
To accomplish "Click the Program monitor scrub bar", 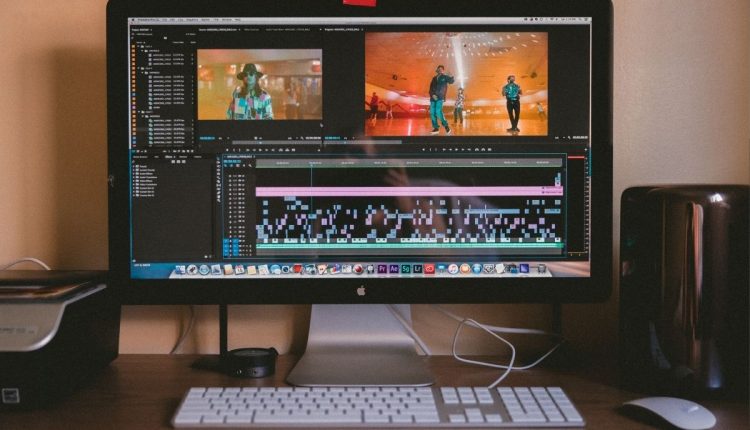I will pos(362,143).
